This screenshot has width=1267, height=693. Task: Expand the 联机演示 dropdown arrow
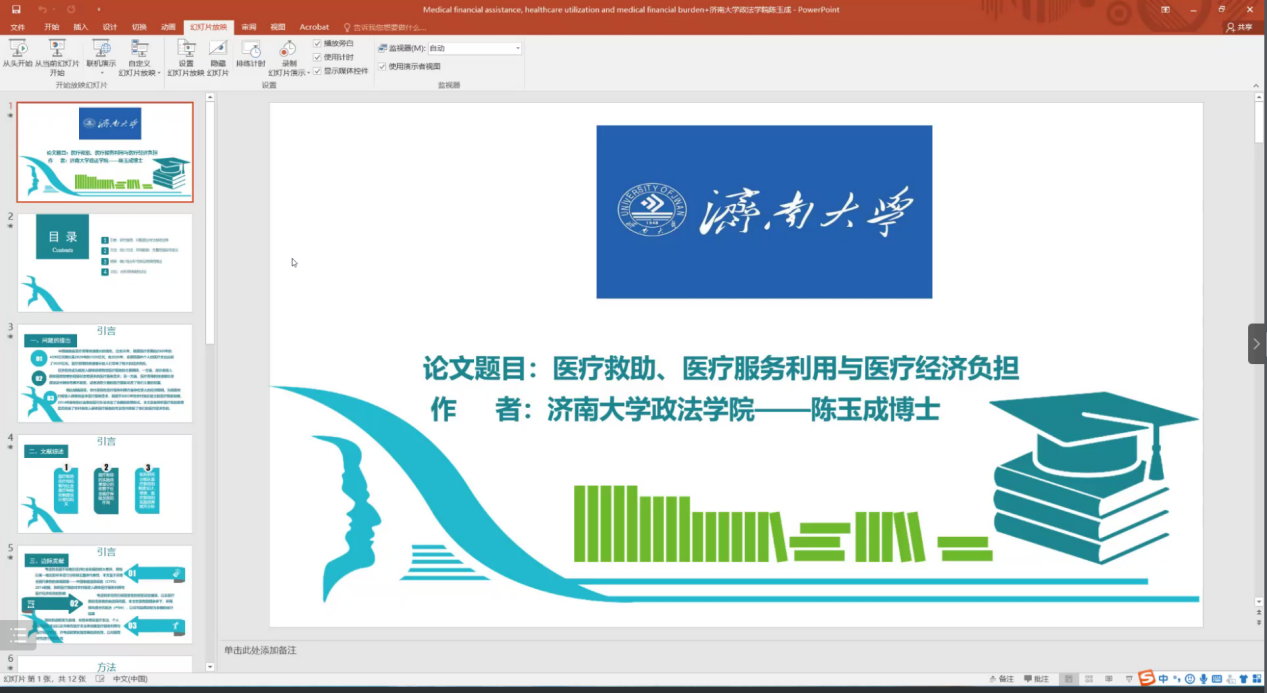click(101, 72)
